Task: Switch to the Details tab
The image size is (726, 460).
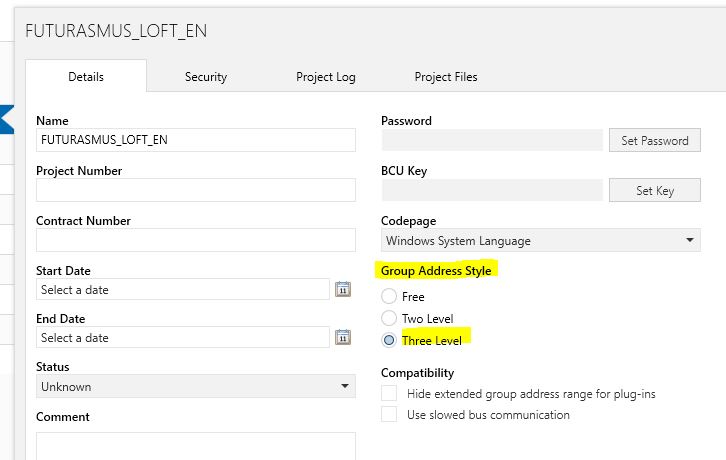Action: pos(86,77)
